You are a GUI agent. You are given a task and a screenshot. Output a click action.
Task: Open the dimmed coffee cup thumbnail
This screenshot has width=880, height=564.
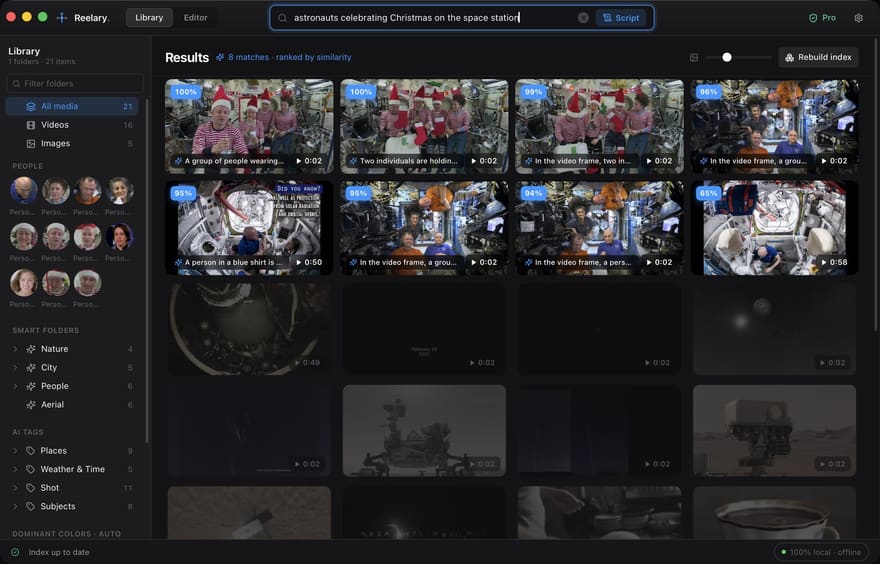click(774, 513)
